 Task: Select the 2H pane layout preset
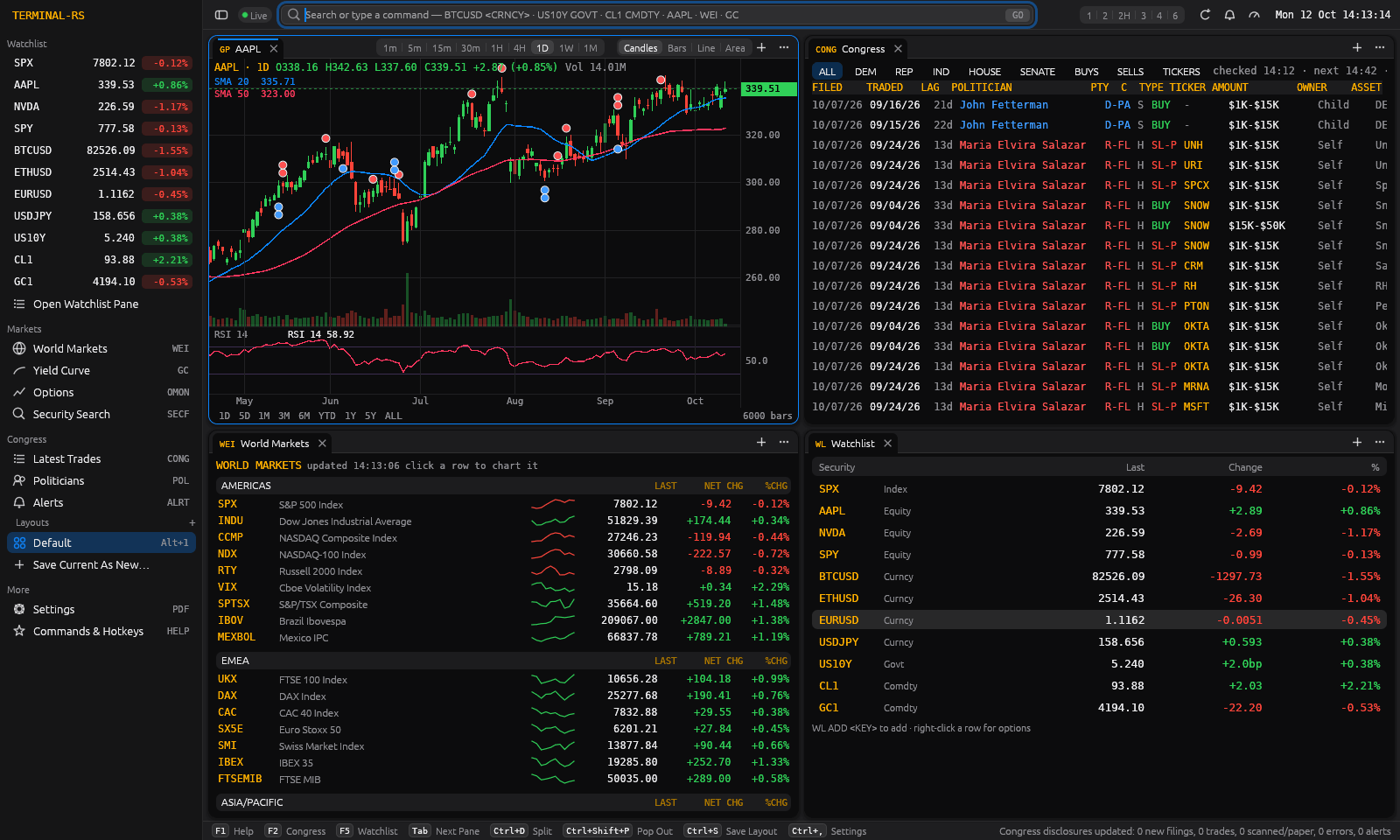pos(1123,15)
